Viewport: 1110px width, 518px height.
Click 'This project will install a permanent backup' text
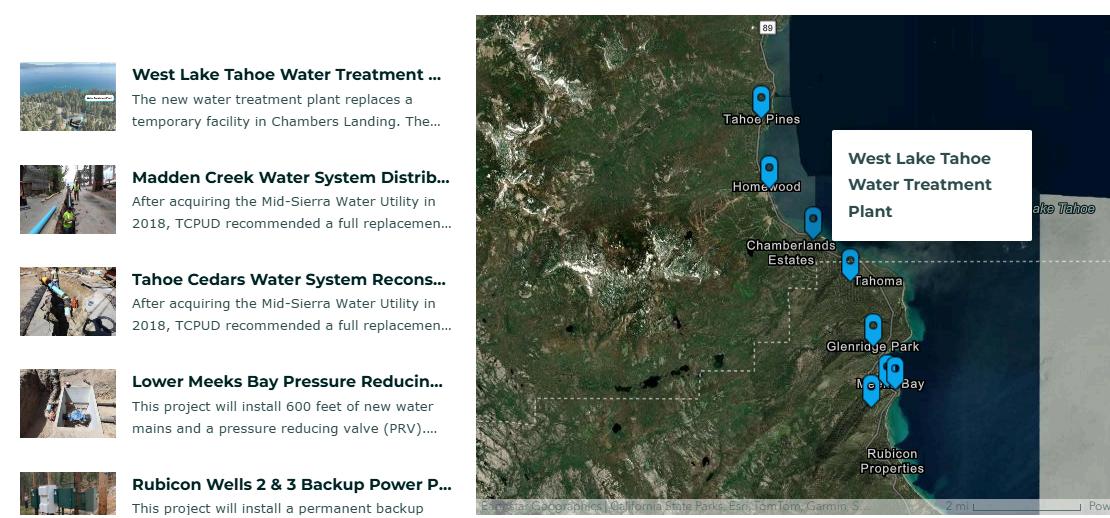coord(278,508)
